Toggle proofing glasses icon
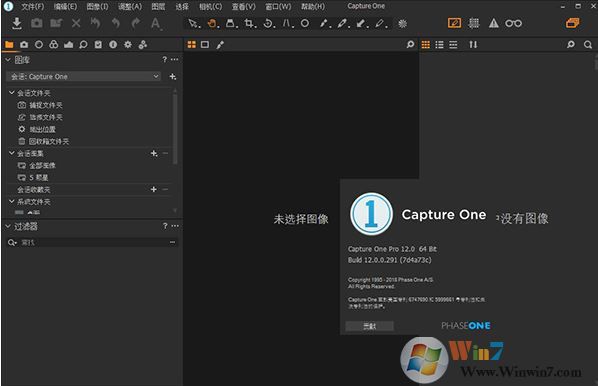Screen dimensions: 598x386 (513, 23)
